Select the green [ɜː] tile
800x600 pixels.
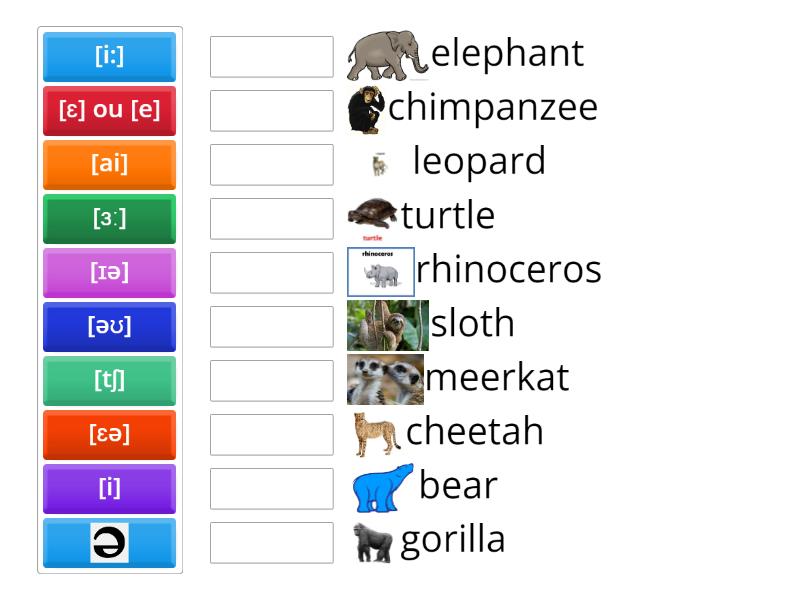pyautogui.click(x=109, y=219)
